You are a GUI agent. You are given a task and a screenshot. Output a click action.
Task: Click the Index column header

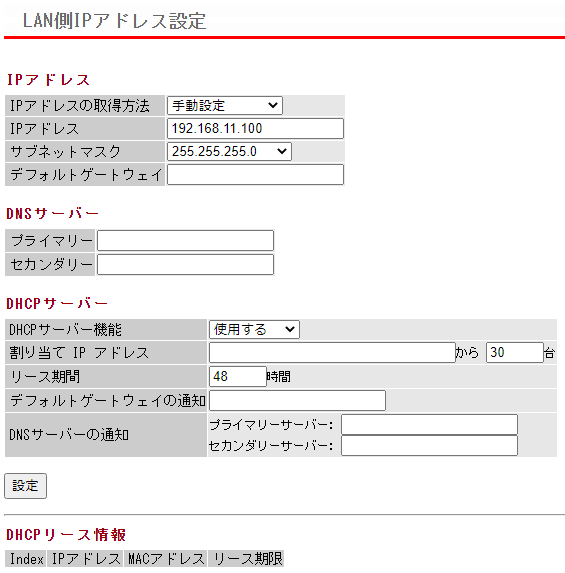[26, 558]
